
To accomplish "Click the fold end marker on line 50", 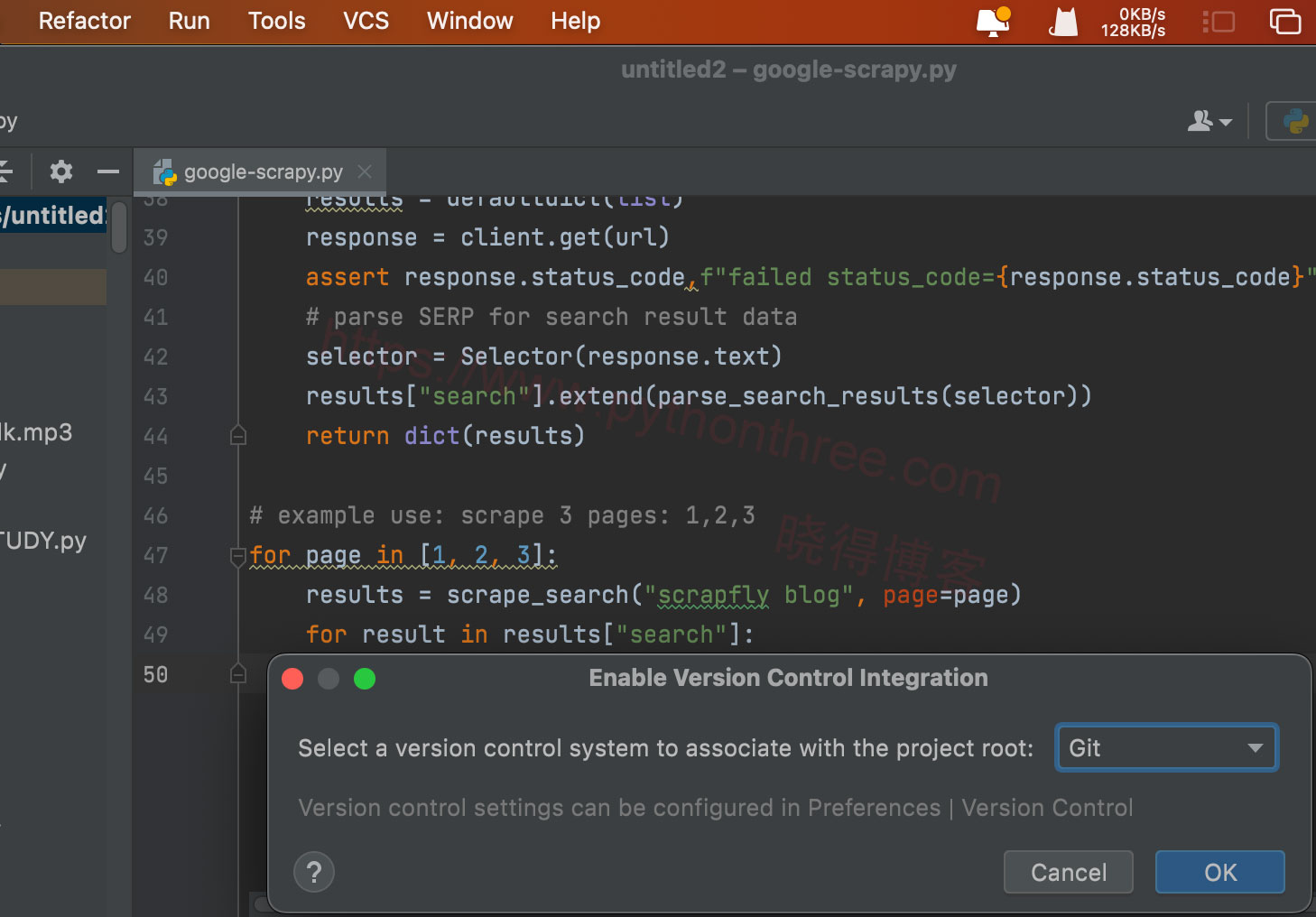I will (x=238, y=674).
